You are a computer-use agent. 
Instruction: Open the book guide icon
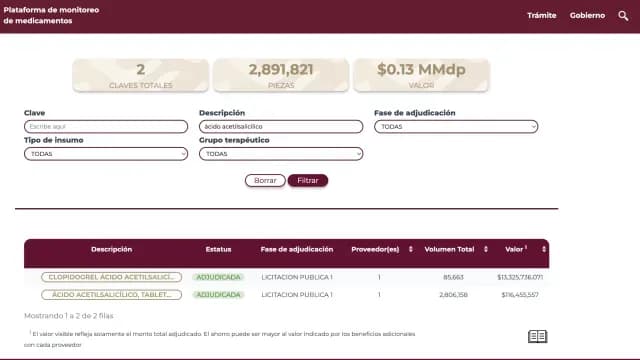coord(538,336)
